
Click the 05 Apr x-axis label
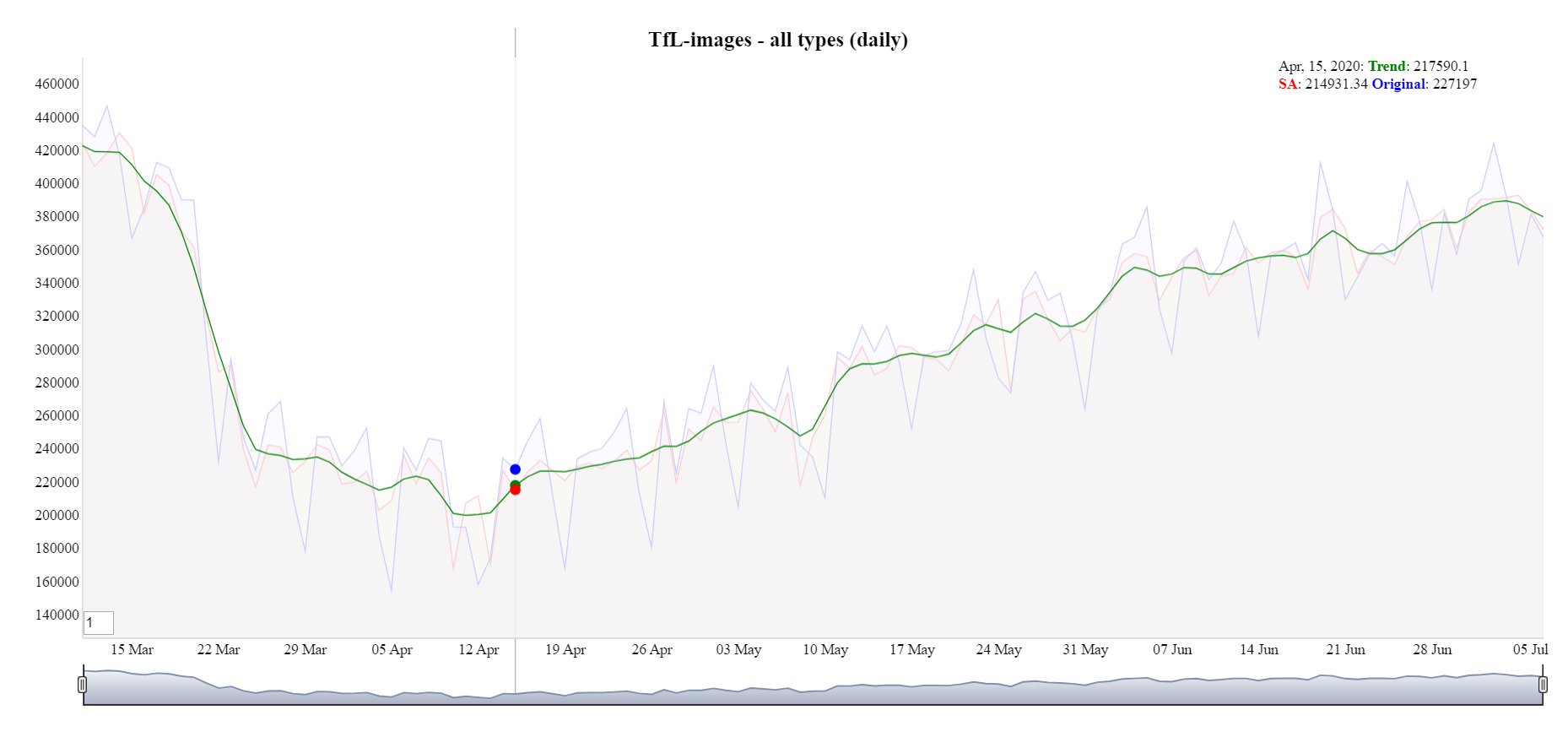pyautogui.click(x=392, y=649)
